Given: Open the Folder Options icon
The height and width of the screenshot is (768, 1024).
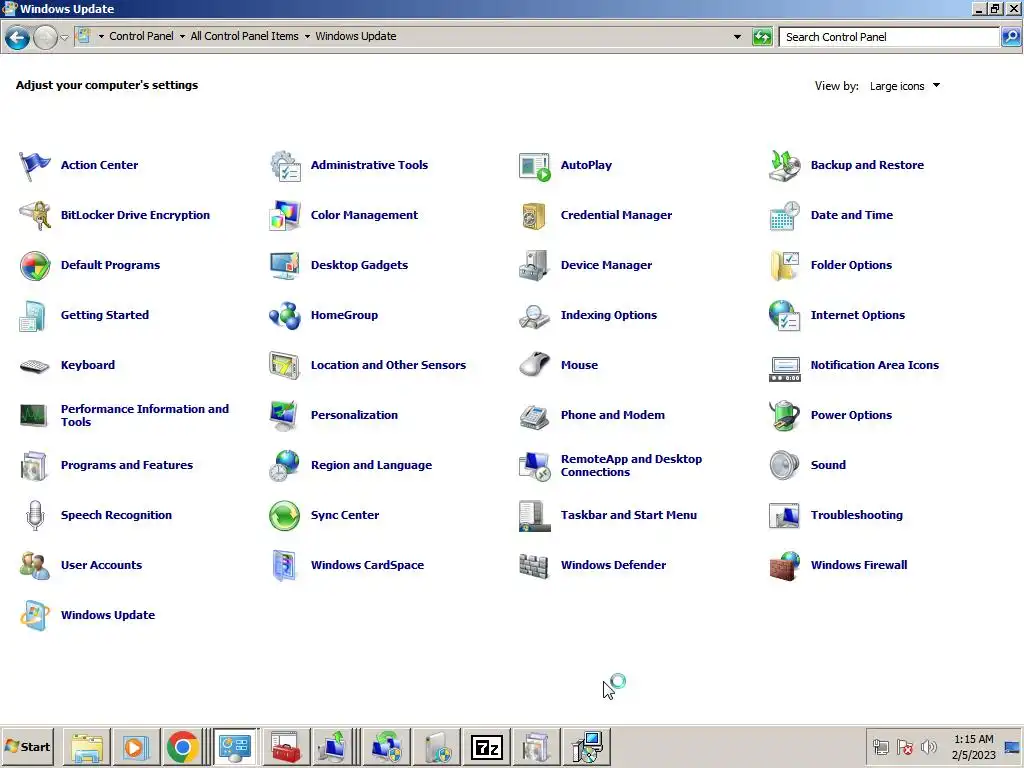Looking at the screenshot, I should (x=784, y=265).
